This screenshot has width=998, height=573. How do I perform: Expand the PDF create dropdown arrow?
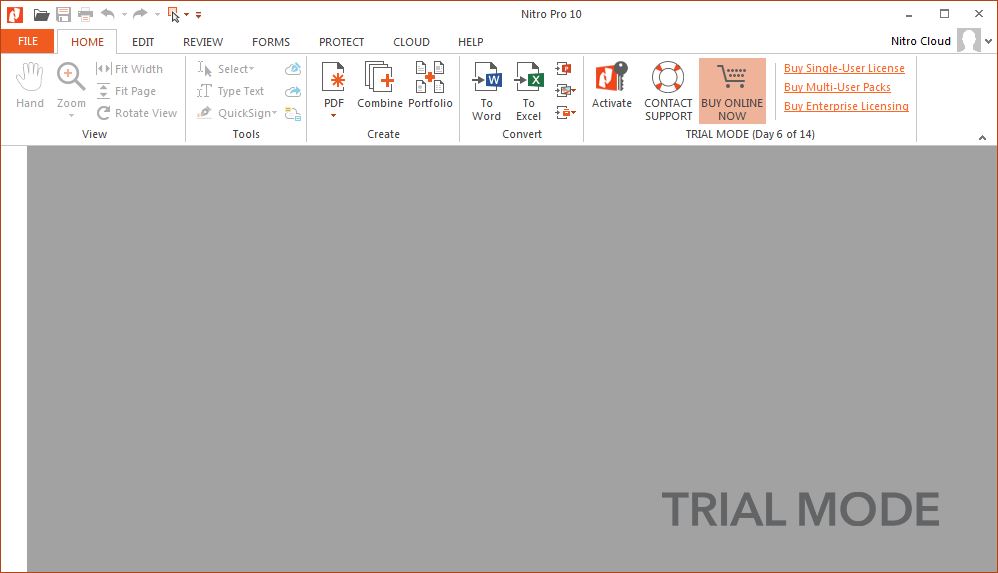pos(334,116)
